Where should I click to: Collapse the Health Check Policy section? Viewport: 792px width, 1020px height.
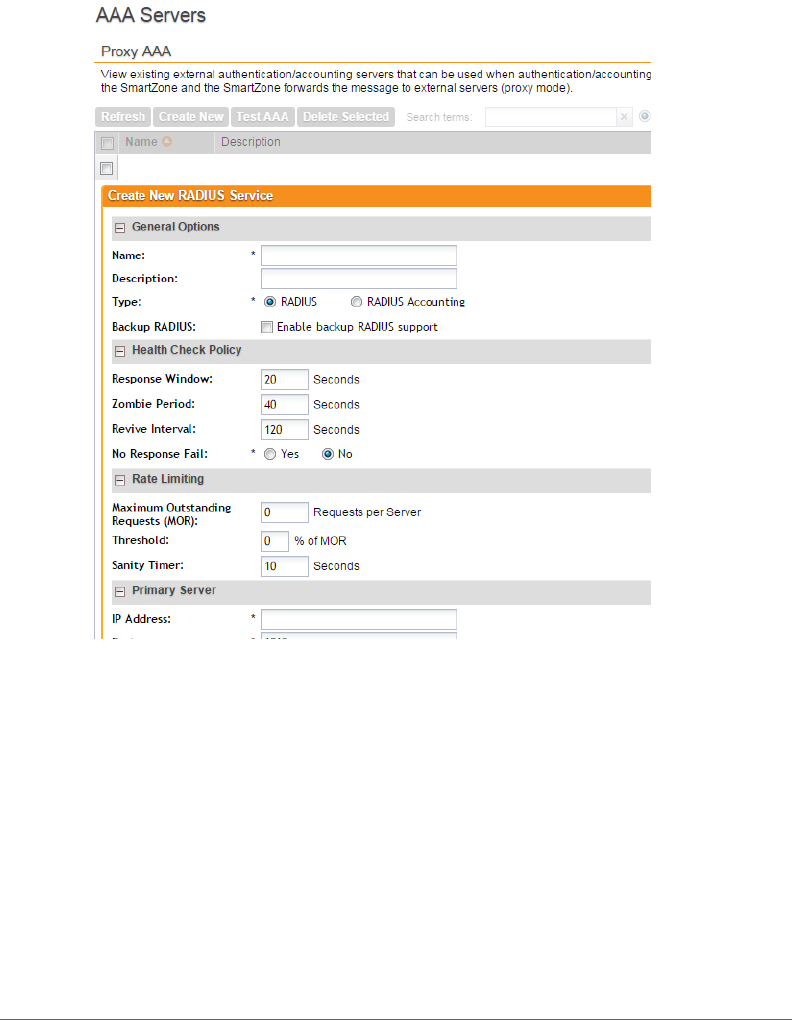(120, 351)
